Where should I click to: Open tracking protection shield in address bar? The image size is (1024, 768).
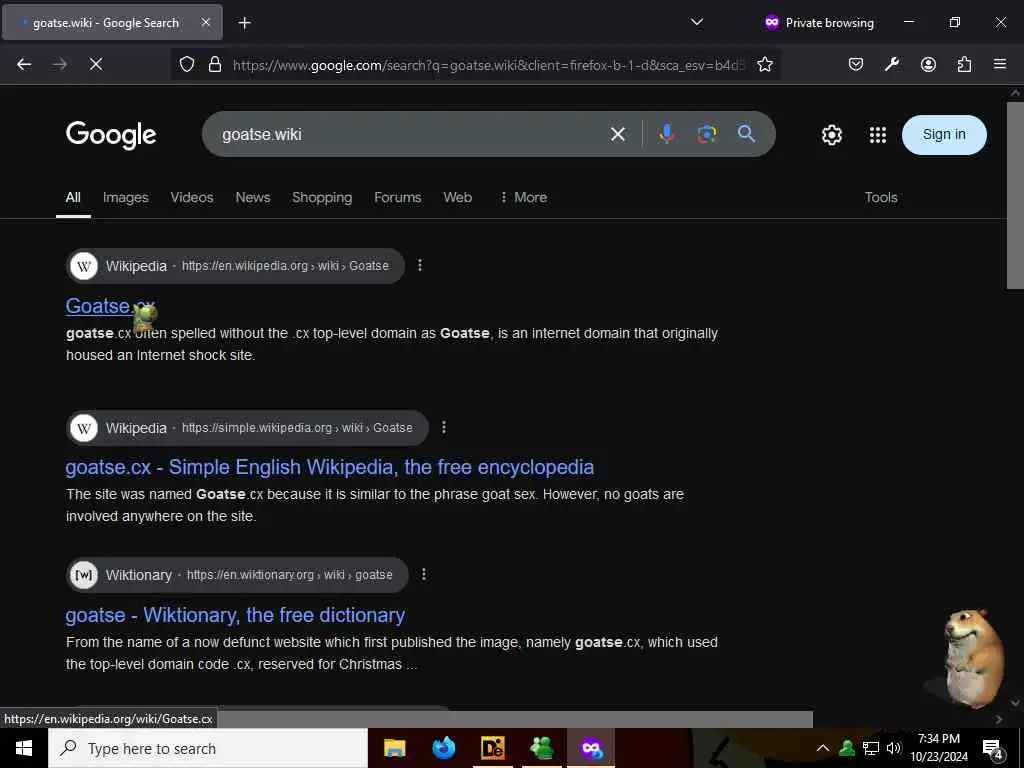pos(187,64)
